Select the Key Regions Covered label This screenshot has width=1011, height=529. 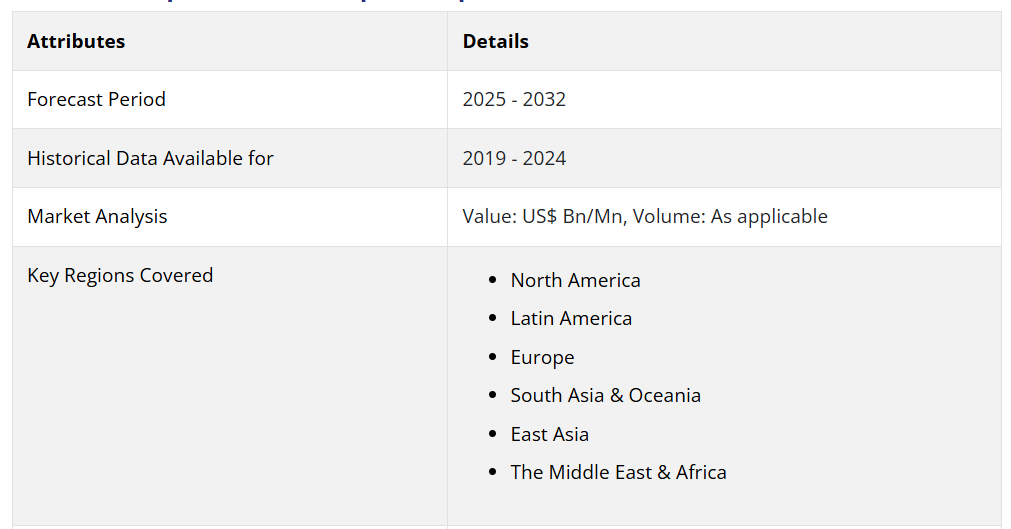[120, 275]
